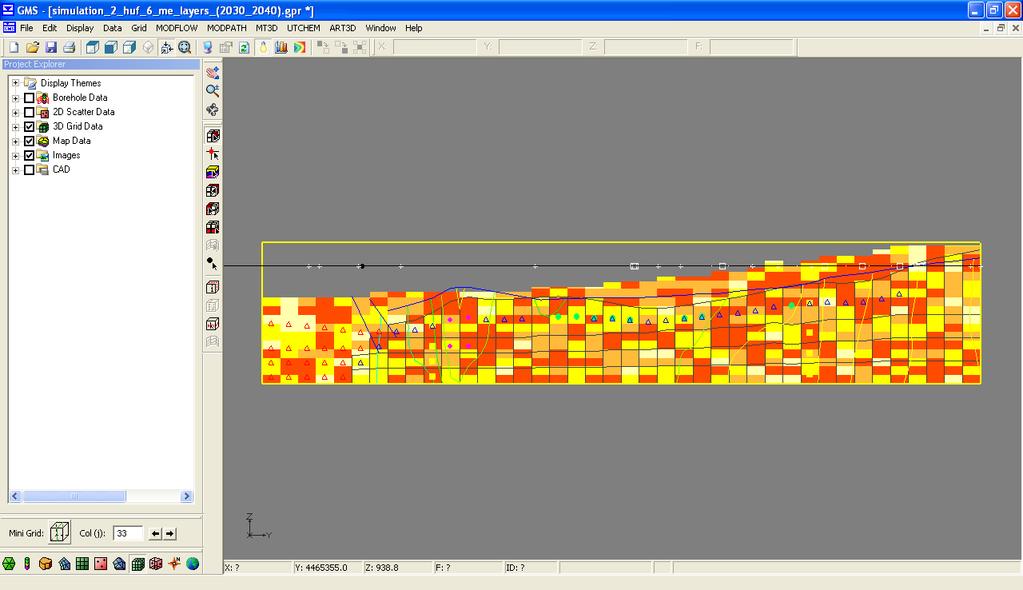Open the MT3D menu

pyautogui.click(x=266, y=28)
